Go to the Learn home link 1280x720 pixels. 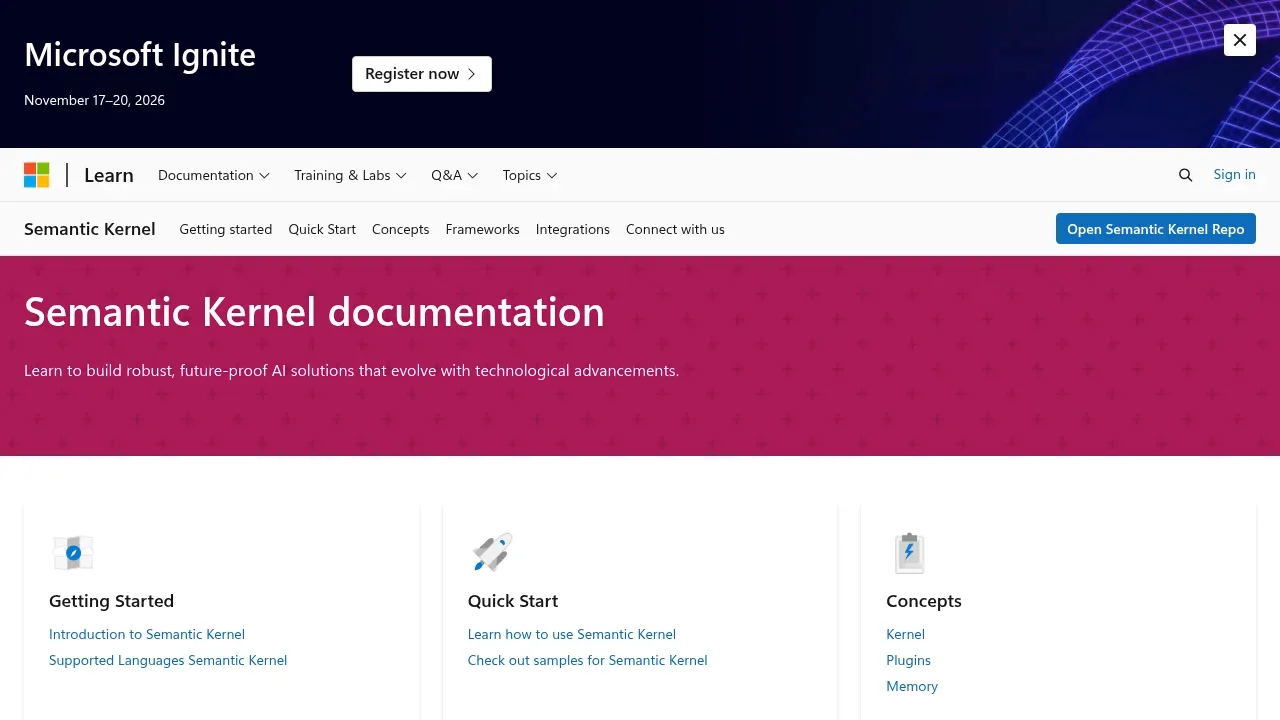coord(109,175)
